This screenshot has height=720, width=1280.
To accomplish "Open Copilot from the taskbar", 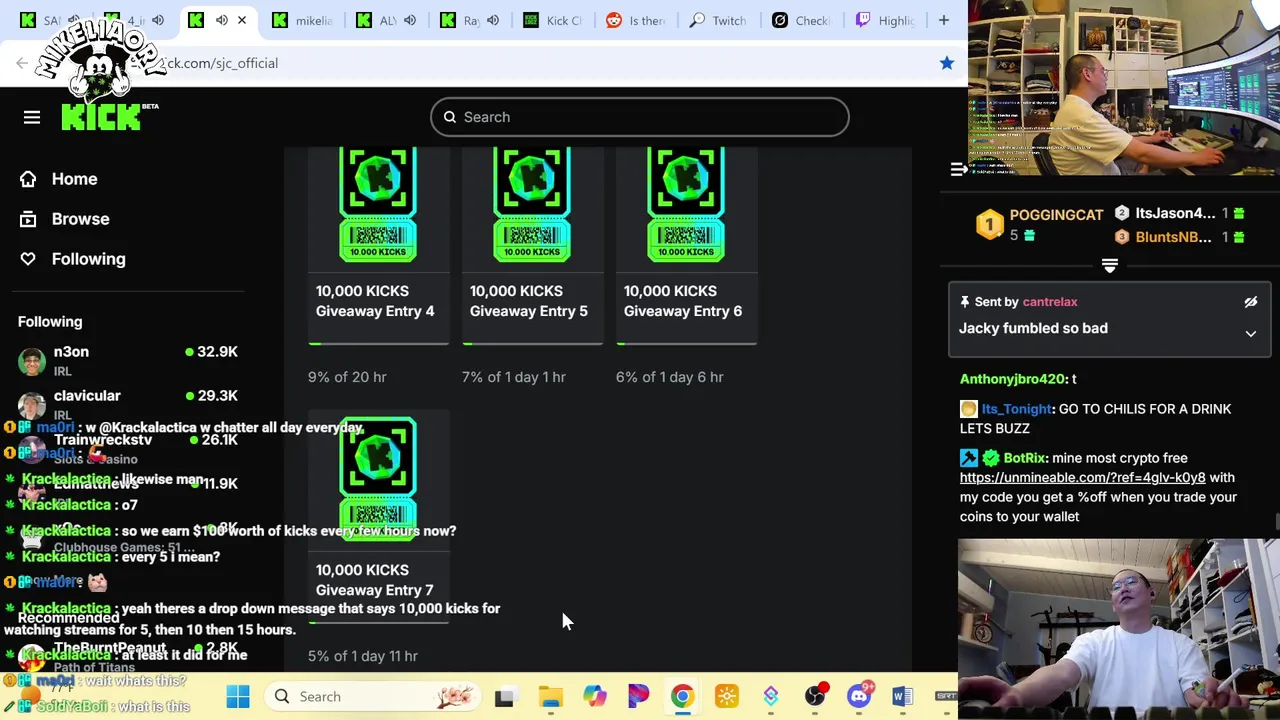I will click(595, 696).
